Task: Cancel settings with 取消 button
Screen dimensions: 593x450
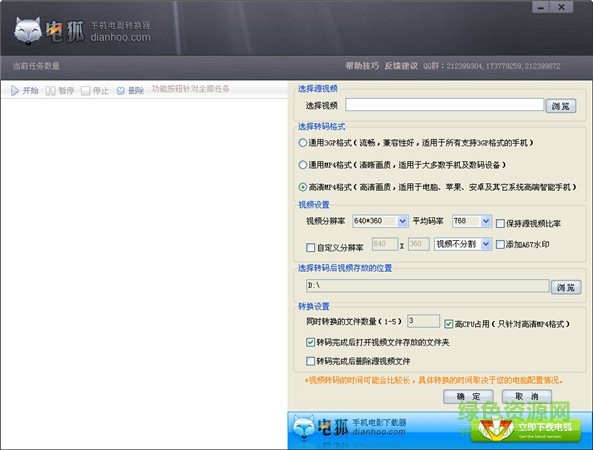Action: click(526, 397)
